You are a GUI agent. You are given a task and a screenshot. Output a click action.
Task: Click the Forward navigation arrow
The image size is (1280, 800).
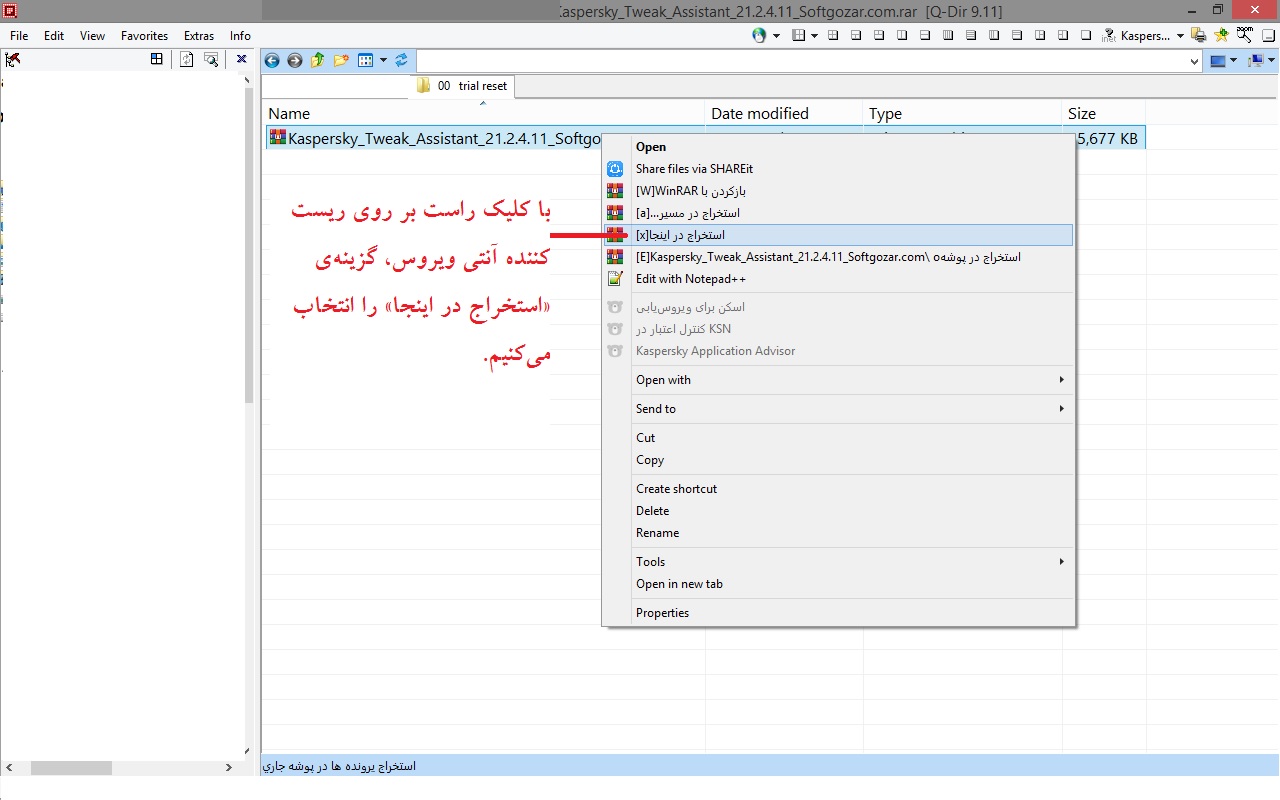(294, 61)
